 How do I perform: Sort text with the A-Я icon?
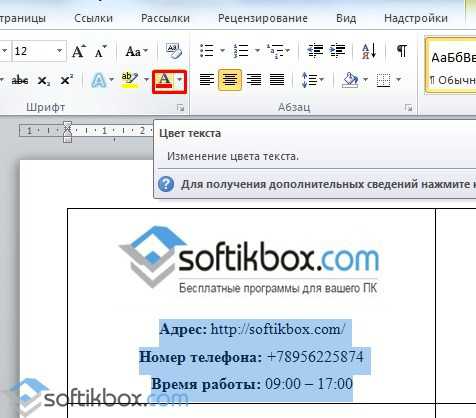click(369, 51)
